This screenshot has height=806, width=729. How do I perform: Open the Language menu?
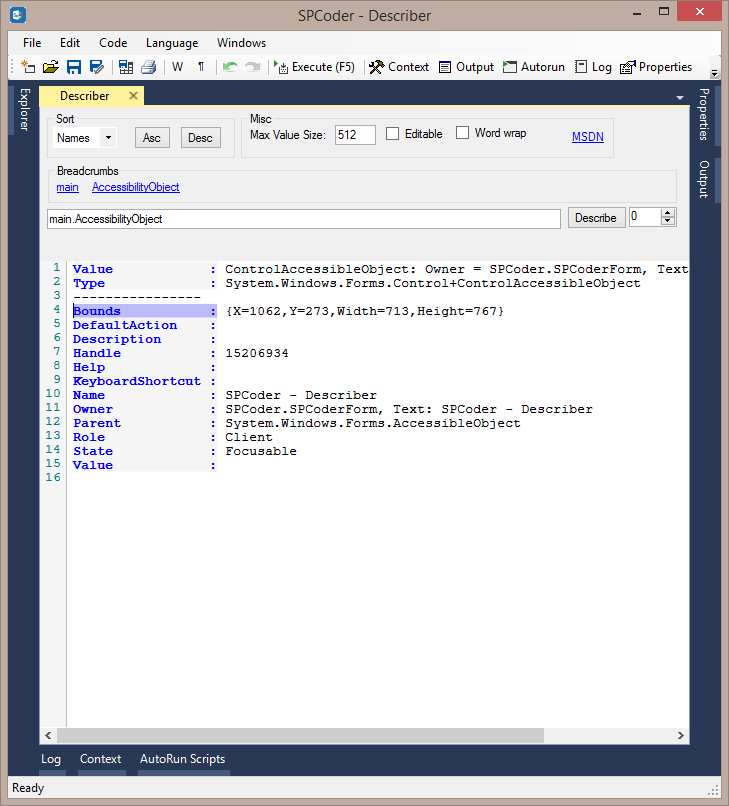[172, 43]
